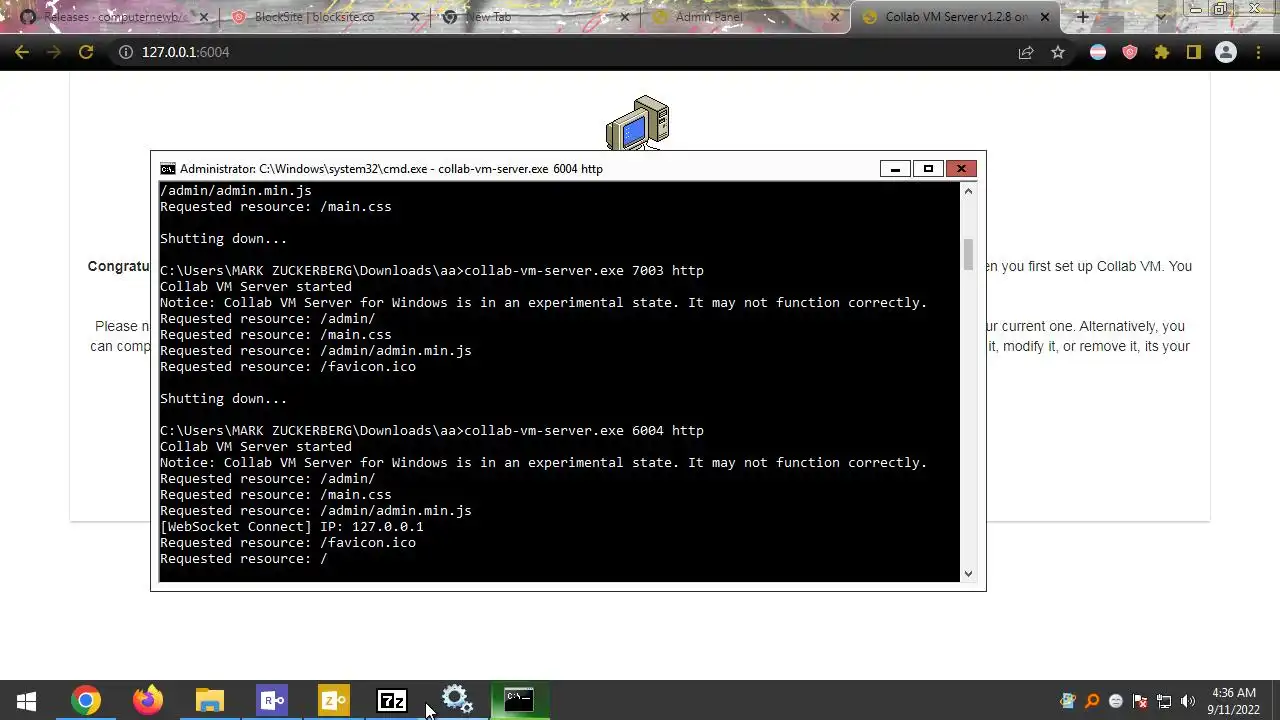Open Chrome from the taskbar
The height and width of the screenshot is (720, 1280).
[x=86, y=701]
